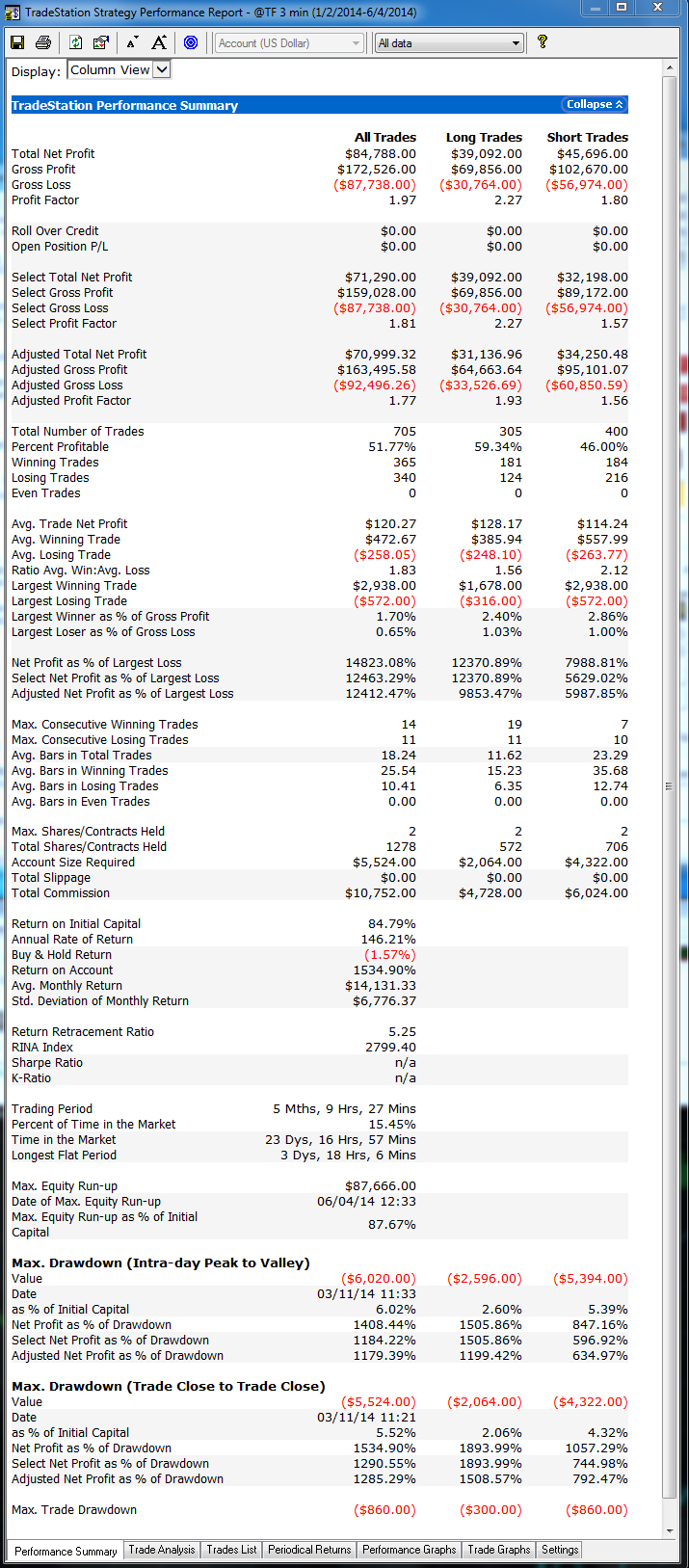Click the yellow question mark help icon
This screenshot has width=689, height=1568.
[x=543, y=42]
